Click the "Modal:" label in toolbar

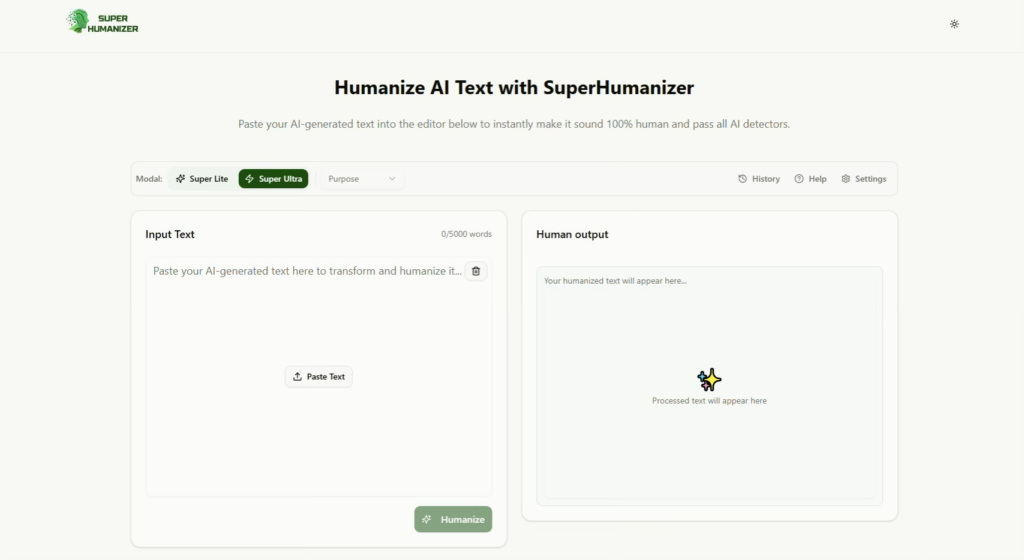149,179
